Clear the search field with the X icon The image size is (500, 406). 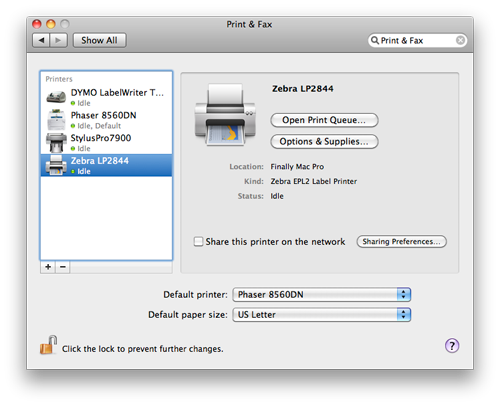coord(460,40)
